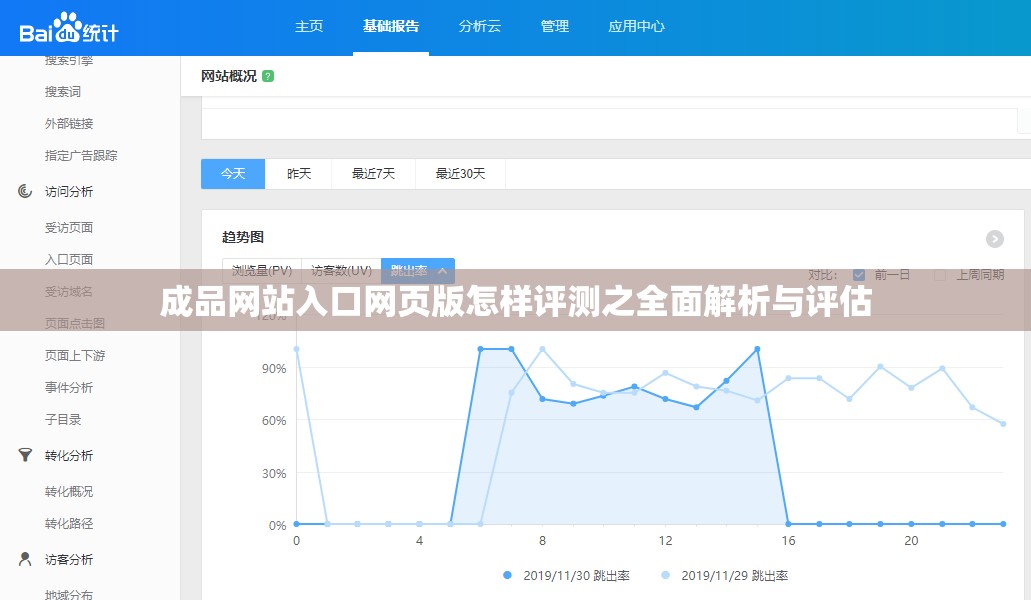1031x600 pixels.
Task: Click the 访客分析 person icon
Action: 25,559
